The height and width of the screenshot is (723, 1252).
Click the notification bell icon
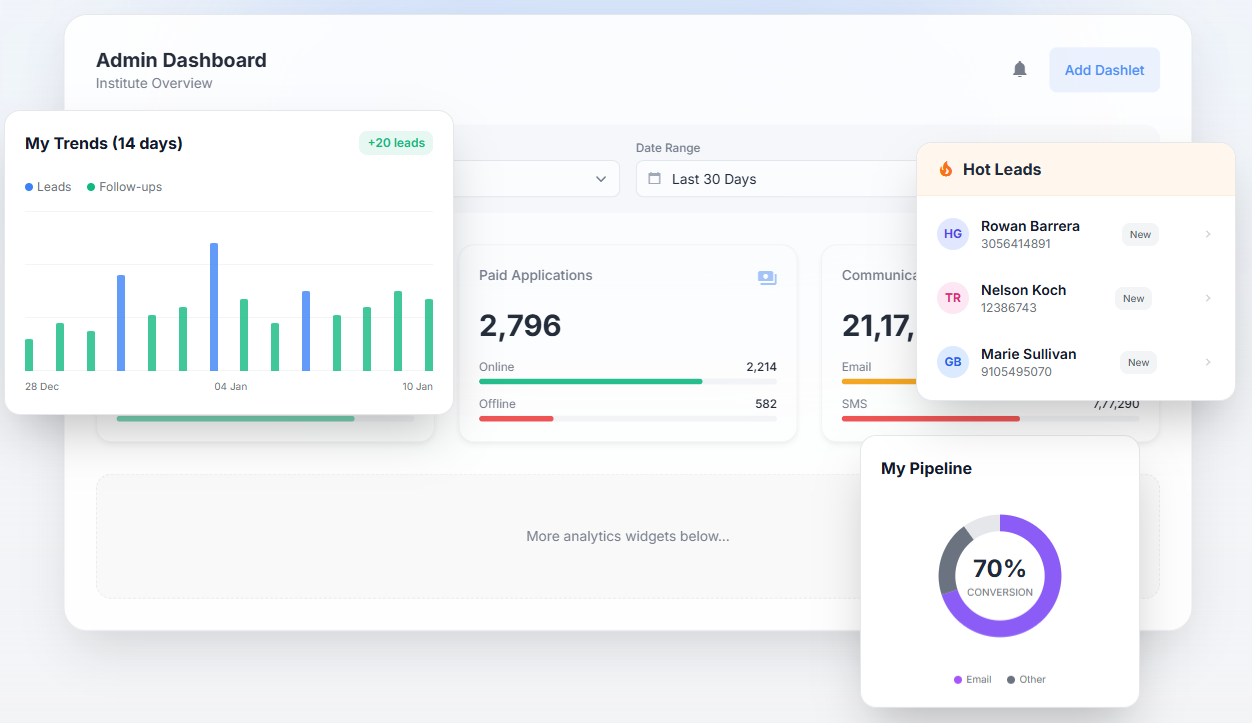pyautogui.click(x=1019, y=69)
